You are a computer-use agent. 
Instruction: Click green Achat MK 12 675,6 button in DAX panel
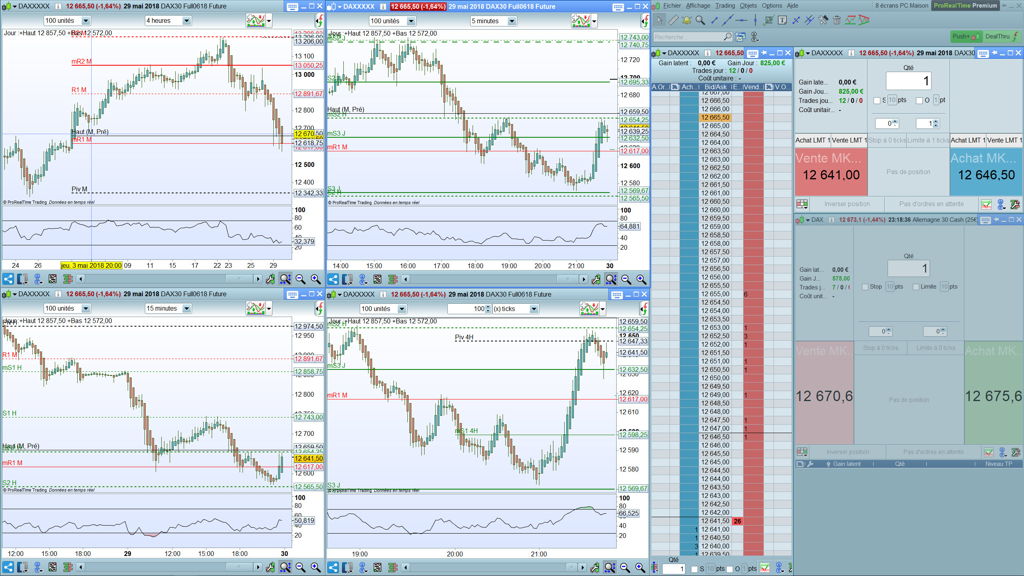pyautogui.click(x=993, y=392)
